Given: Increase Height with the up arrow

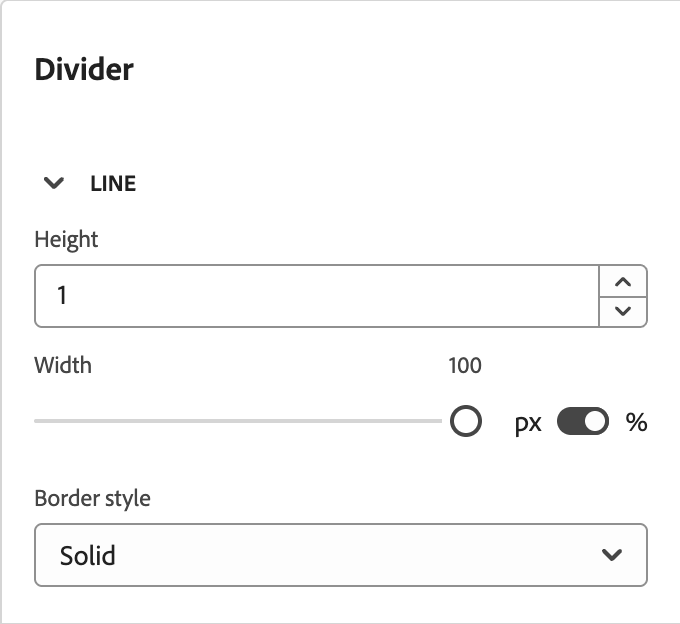Looking at the screenshot, I should click(x=623, y=281).
